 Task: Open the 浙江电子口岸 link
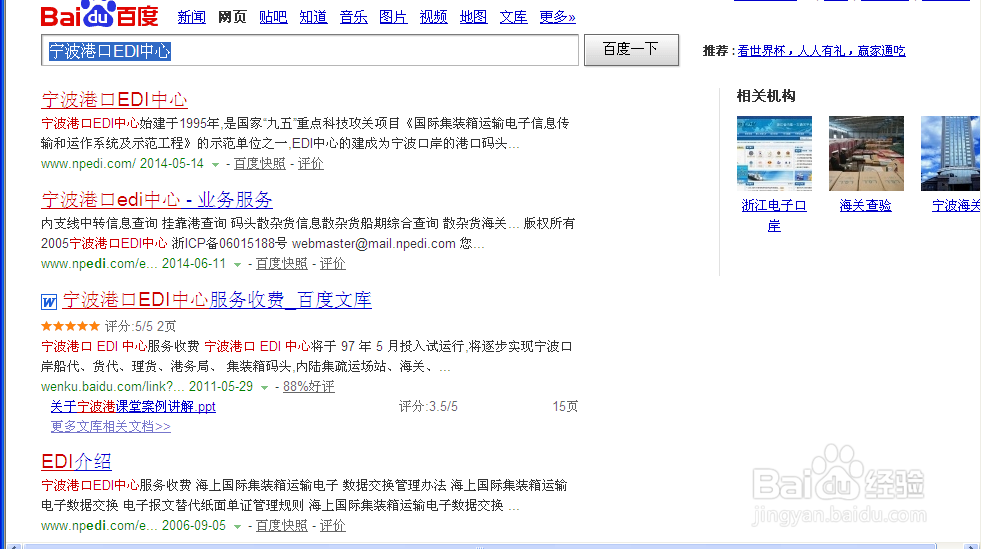[x=774, y=215]
